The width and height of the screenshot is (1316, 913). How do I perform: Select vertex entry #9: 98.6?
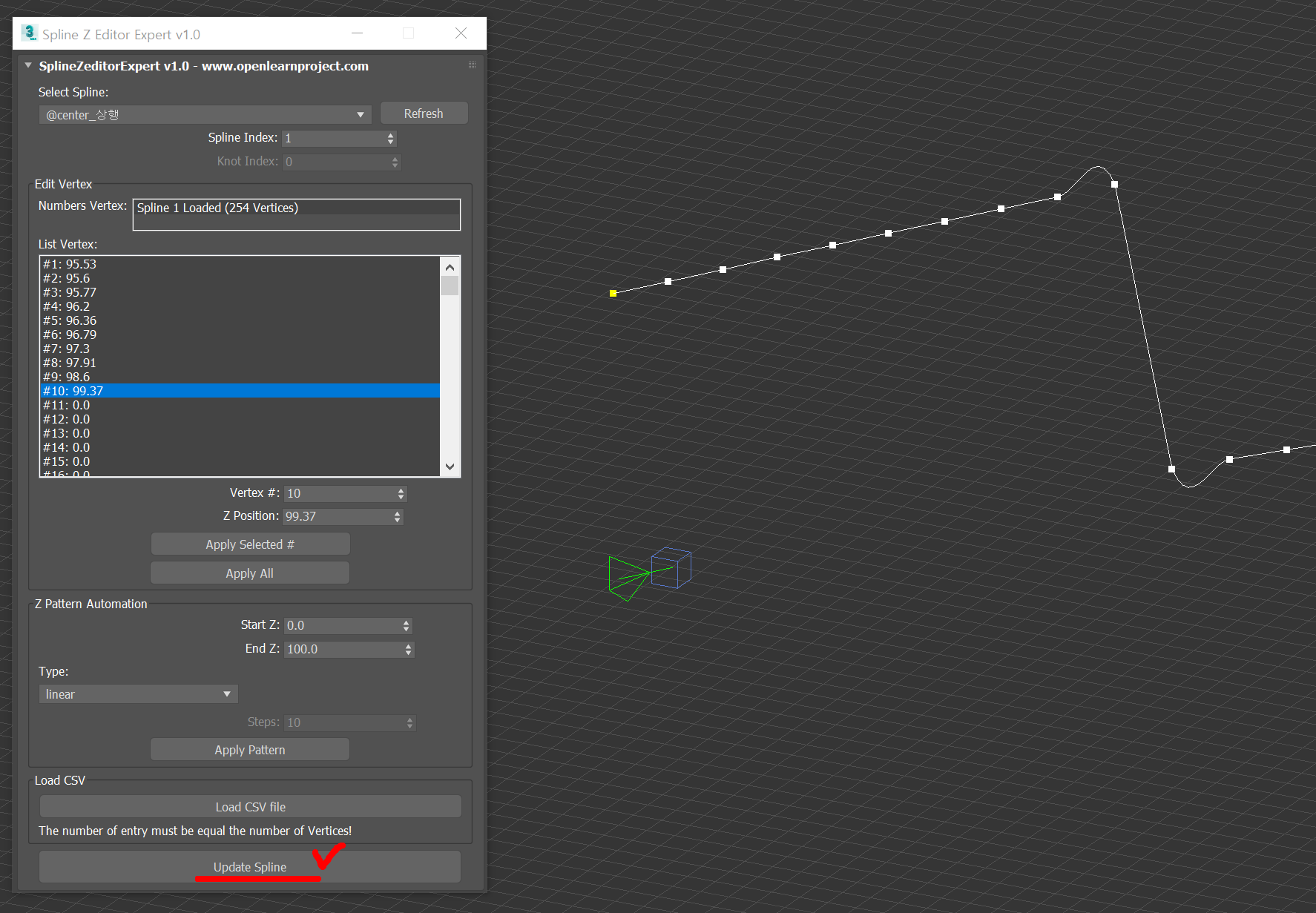240,377
